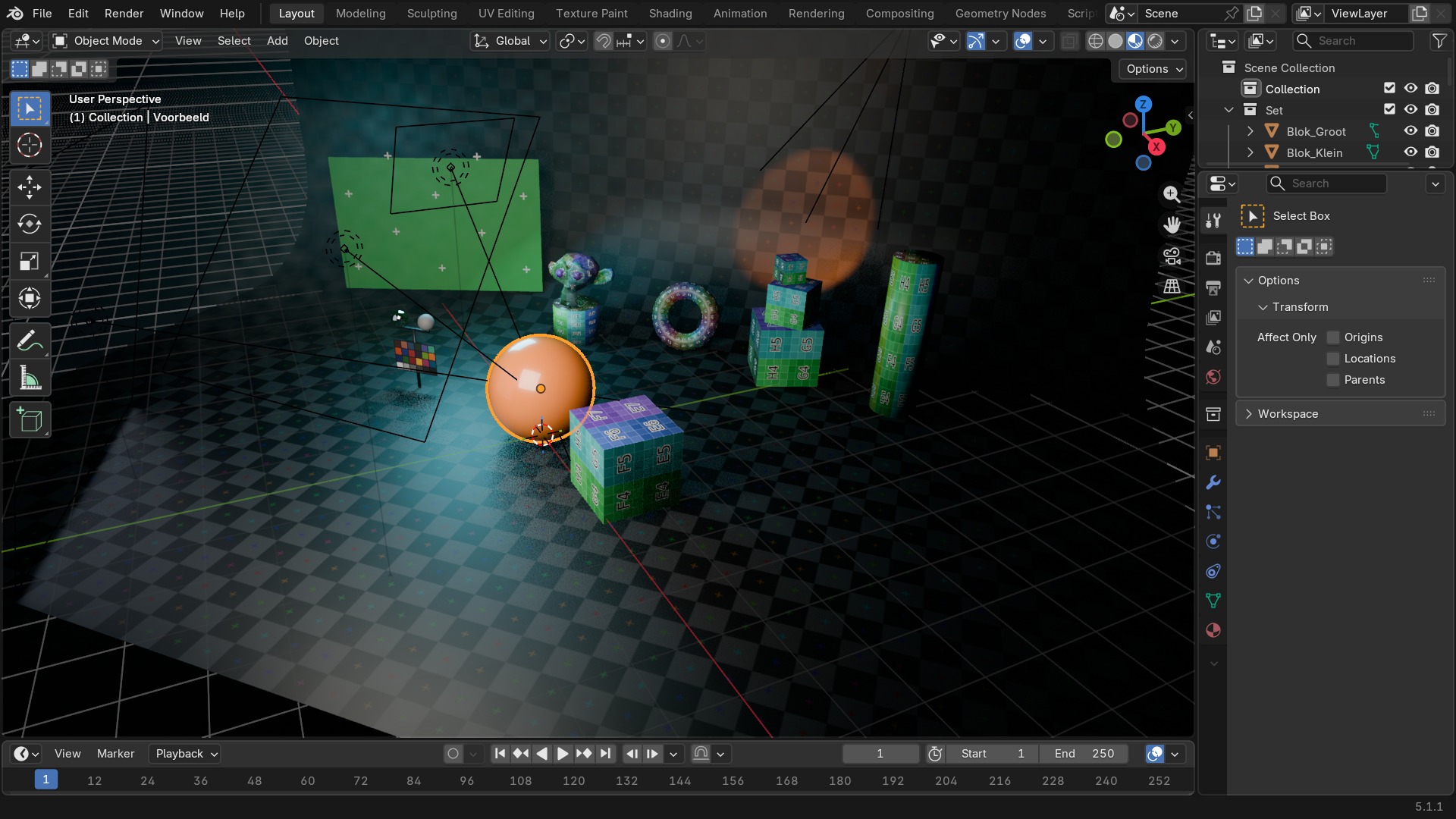Select the Measure tool

(x=30, y=378)
